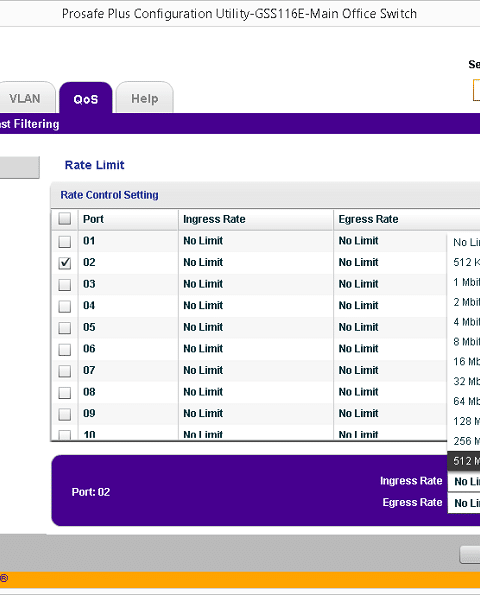Open the Help tab
480x595 pixels.
[x=145, y=98]
